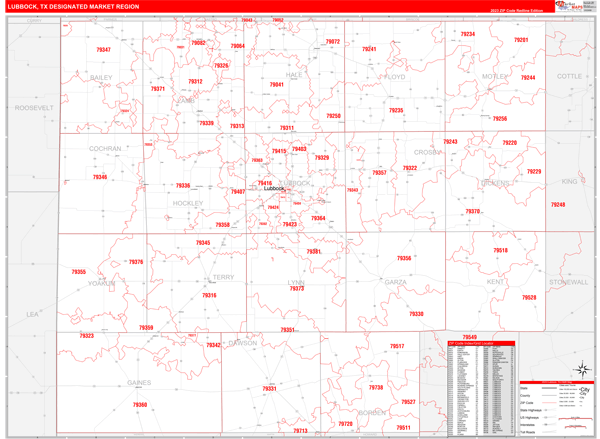Viewport: 600px width, 439px height.
Task: Select the KING county label
Action: click(569, 181)
